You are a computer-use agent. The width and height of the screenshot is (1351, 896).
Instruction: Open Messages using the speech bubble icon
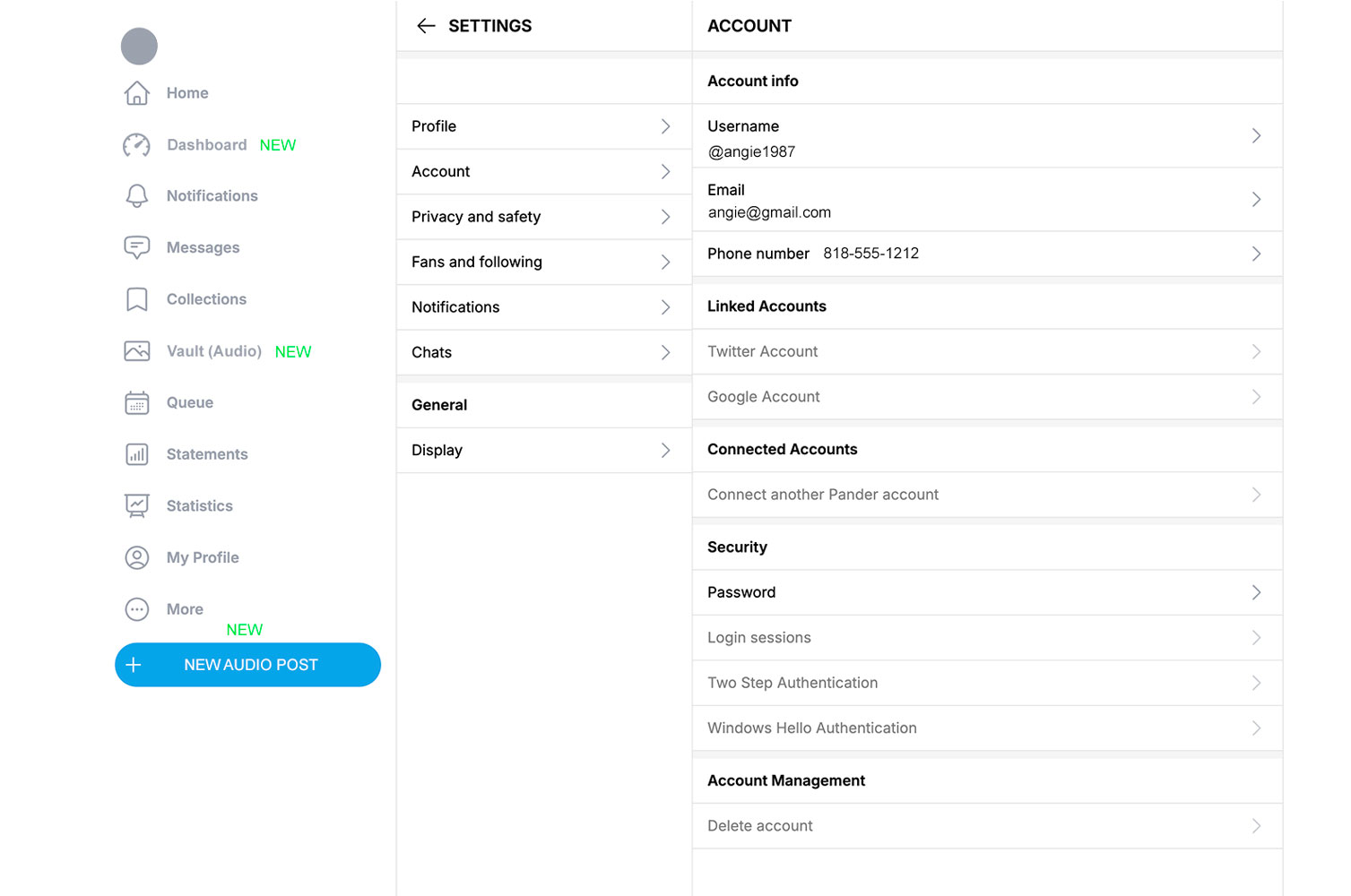[136, 247]
